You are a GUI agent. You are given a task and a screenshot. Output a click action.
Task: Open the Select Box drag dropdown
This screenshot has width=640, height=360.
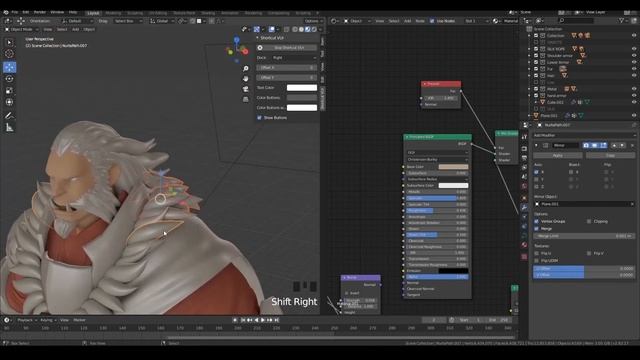coord(128,21)
